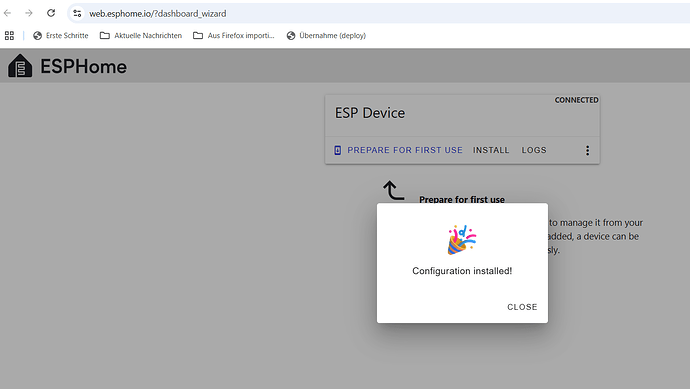Click the device icon beside Prepare for first use
The image size is (690, 389).
pyautogui.click(x=338, y=150)
